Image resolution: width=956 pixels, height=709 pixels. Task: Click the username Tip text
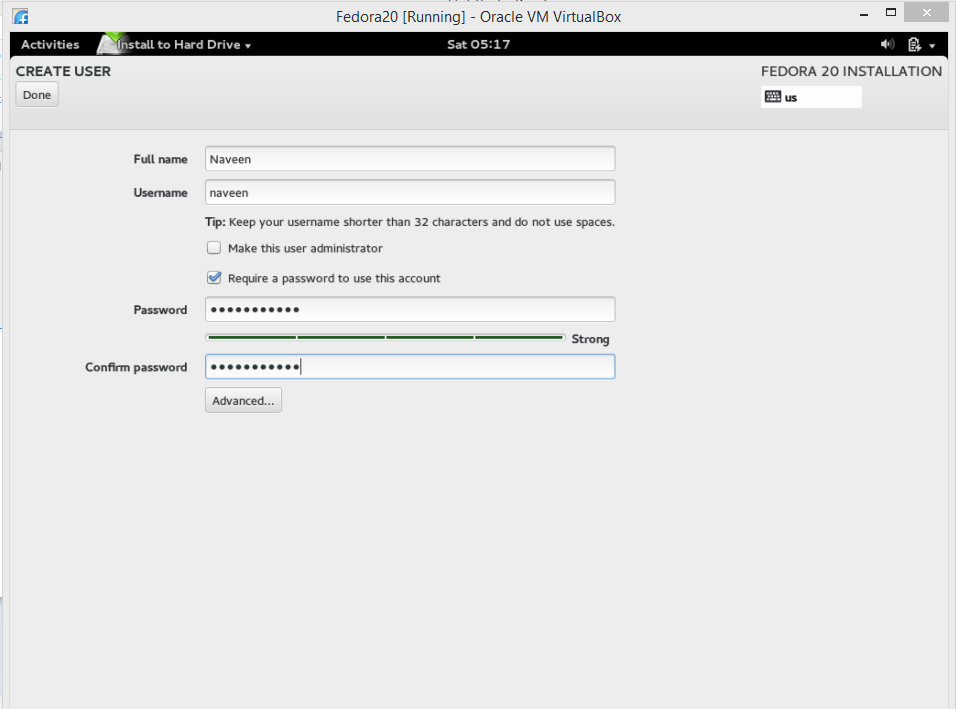(x=410, y=222)
